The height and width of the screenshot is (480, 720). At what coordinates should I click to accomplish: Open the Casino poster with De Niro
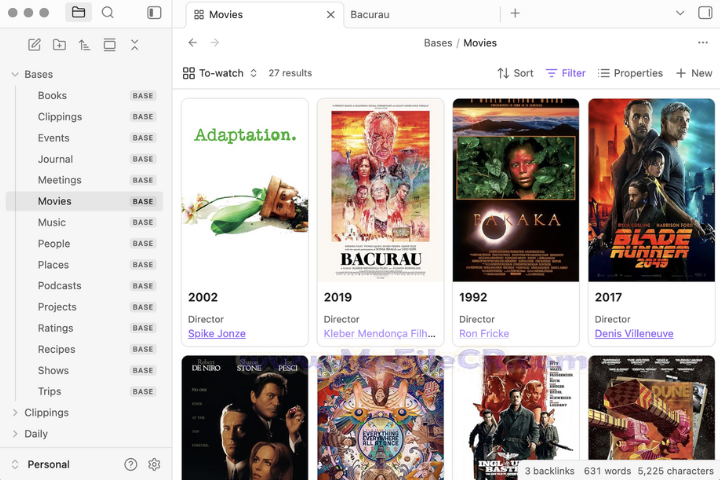tap(245, 418)
